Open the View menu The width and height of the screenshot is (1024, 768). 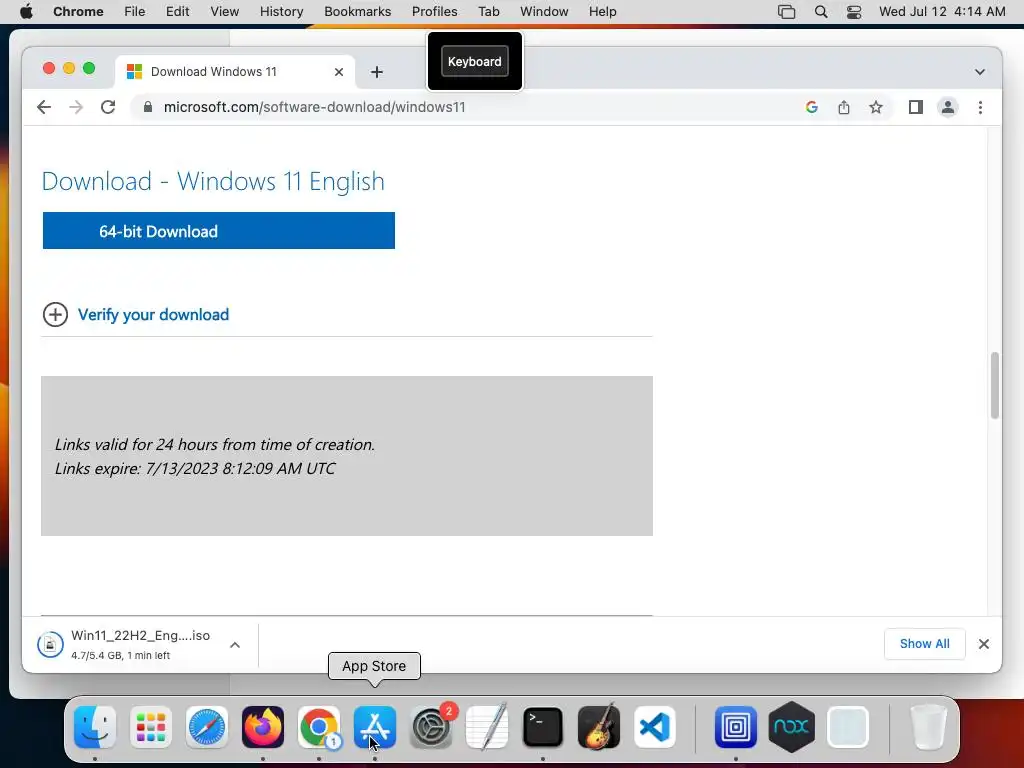(225, 12)
